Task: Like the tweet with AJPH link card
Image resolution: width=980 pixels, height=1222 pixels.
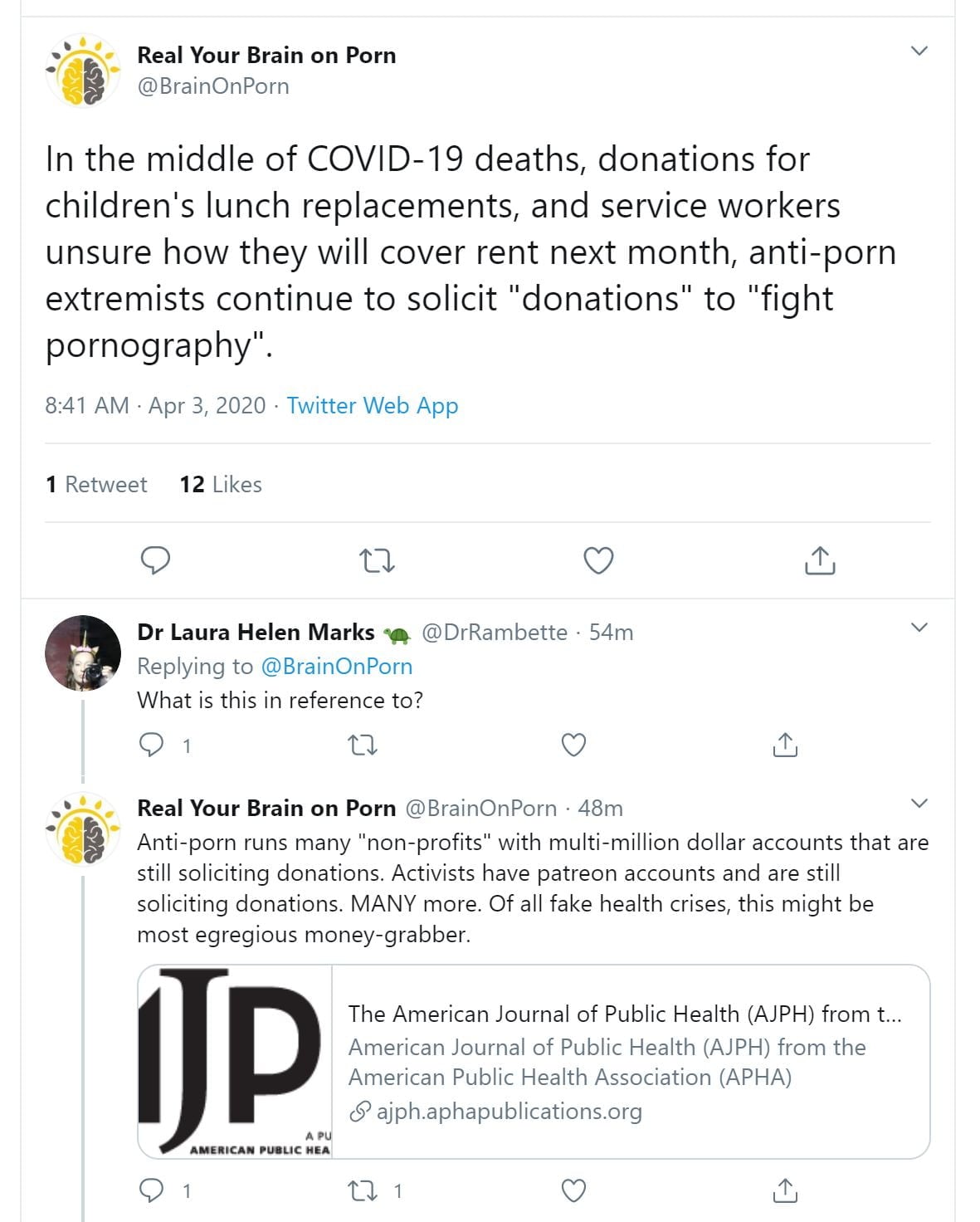Action: 574,1191
